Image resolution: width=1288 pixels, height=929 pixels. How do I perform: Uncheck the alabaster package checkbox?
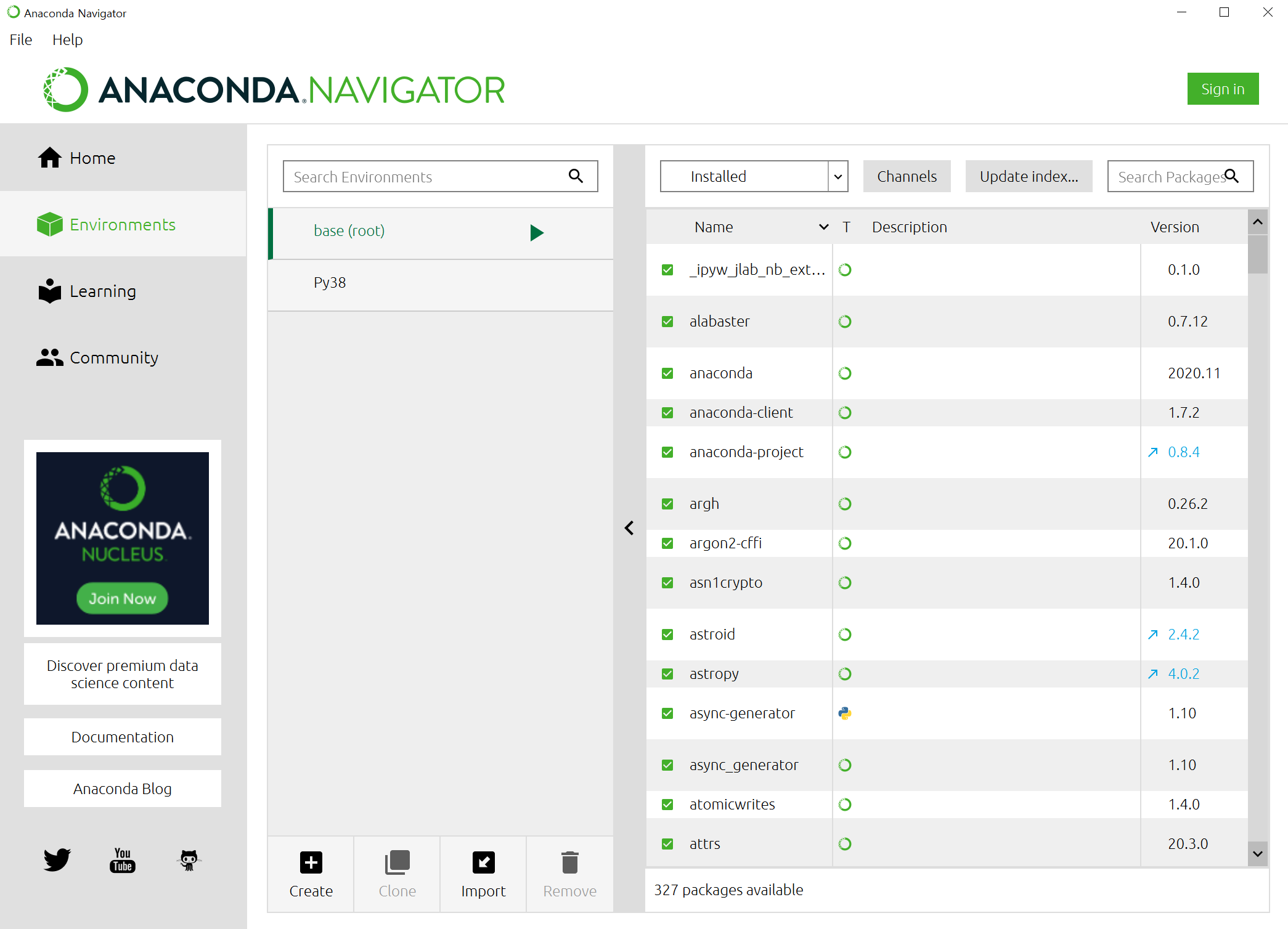pos(667,321)
